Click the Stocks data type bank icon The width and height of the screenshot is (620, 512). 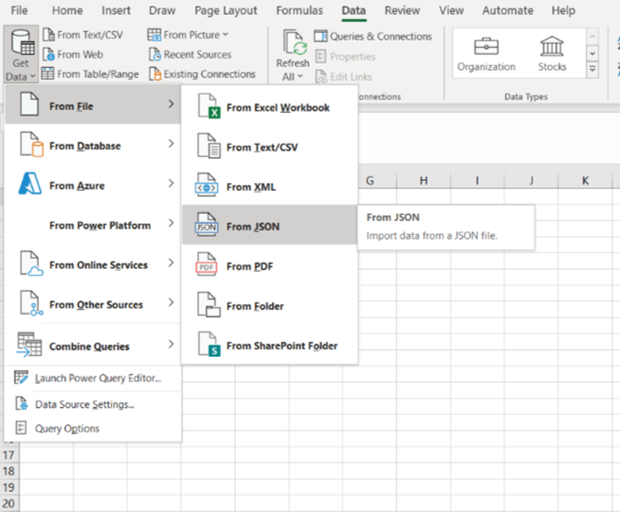(x=552, y=46)
